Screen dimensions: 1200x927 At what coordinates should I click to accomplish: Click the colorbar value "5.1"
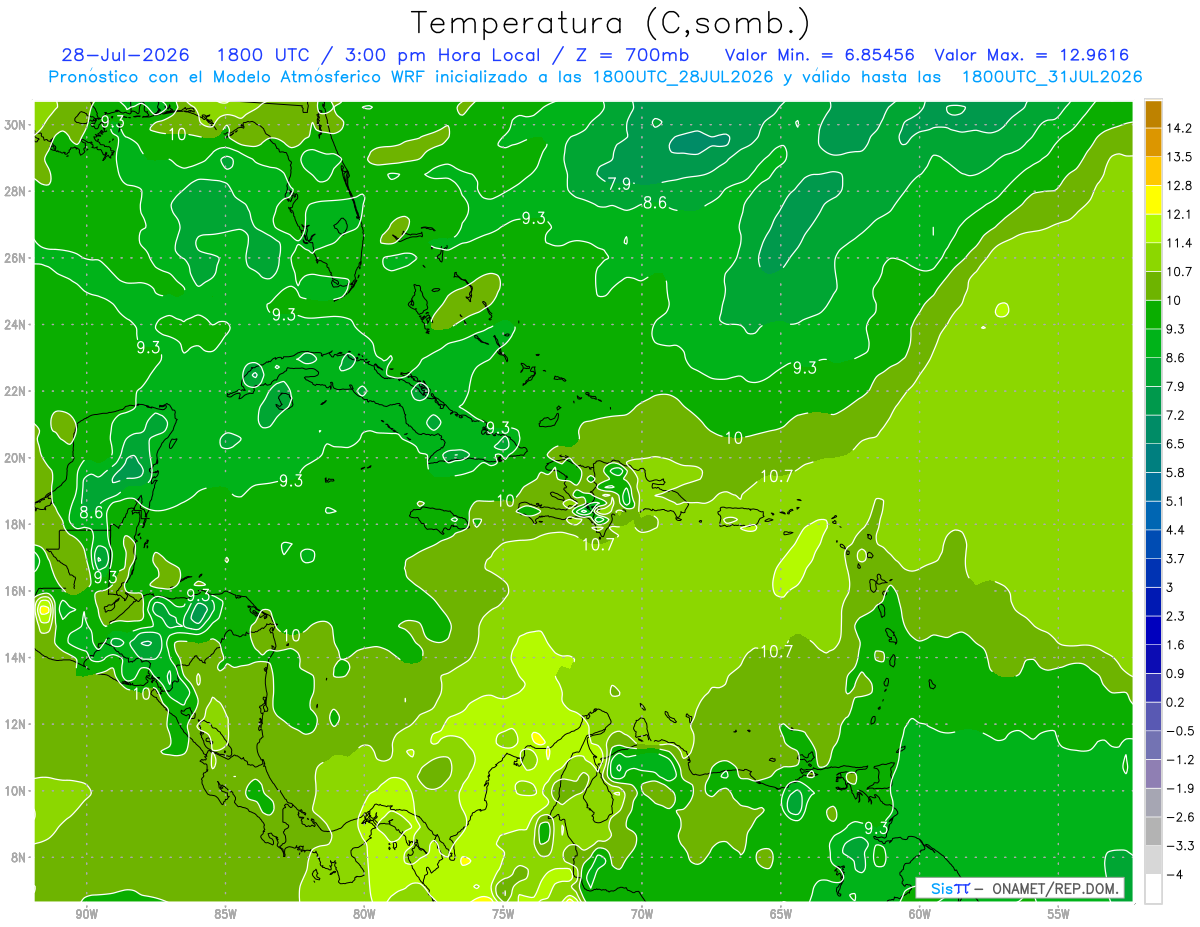(x=1176, y=501)
